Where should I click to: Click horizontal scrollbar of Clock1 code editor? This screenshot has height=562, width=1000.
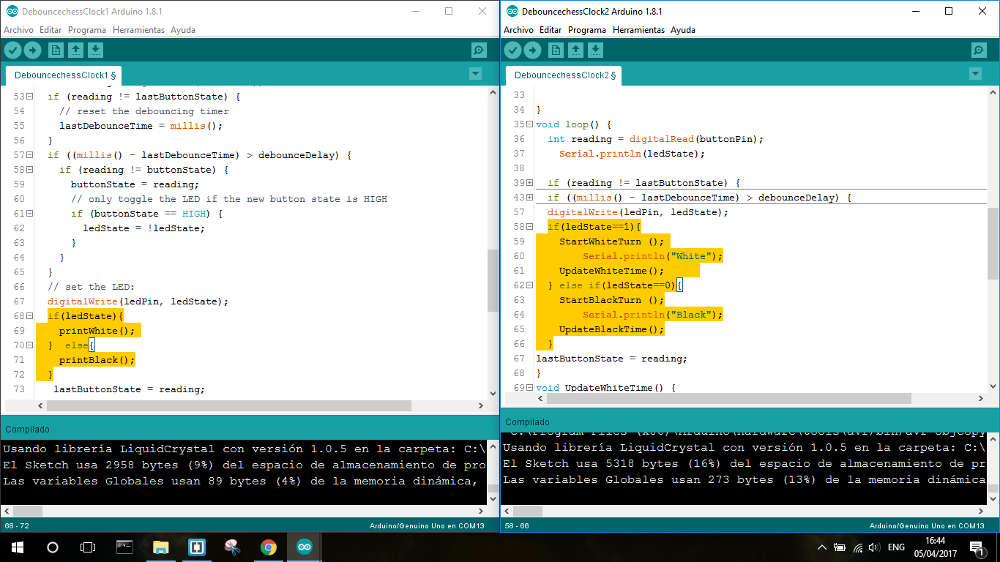229,405
